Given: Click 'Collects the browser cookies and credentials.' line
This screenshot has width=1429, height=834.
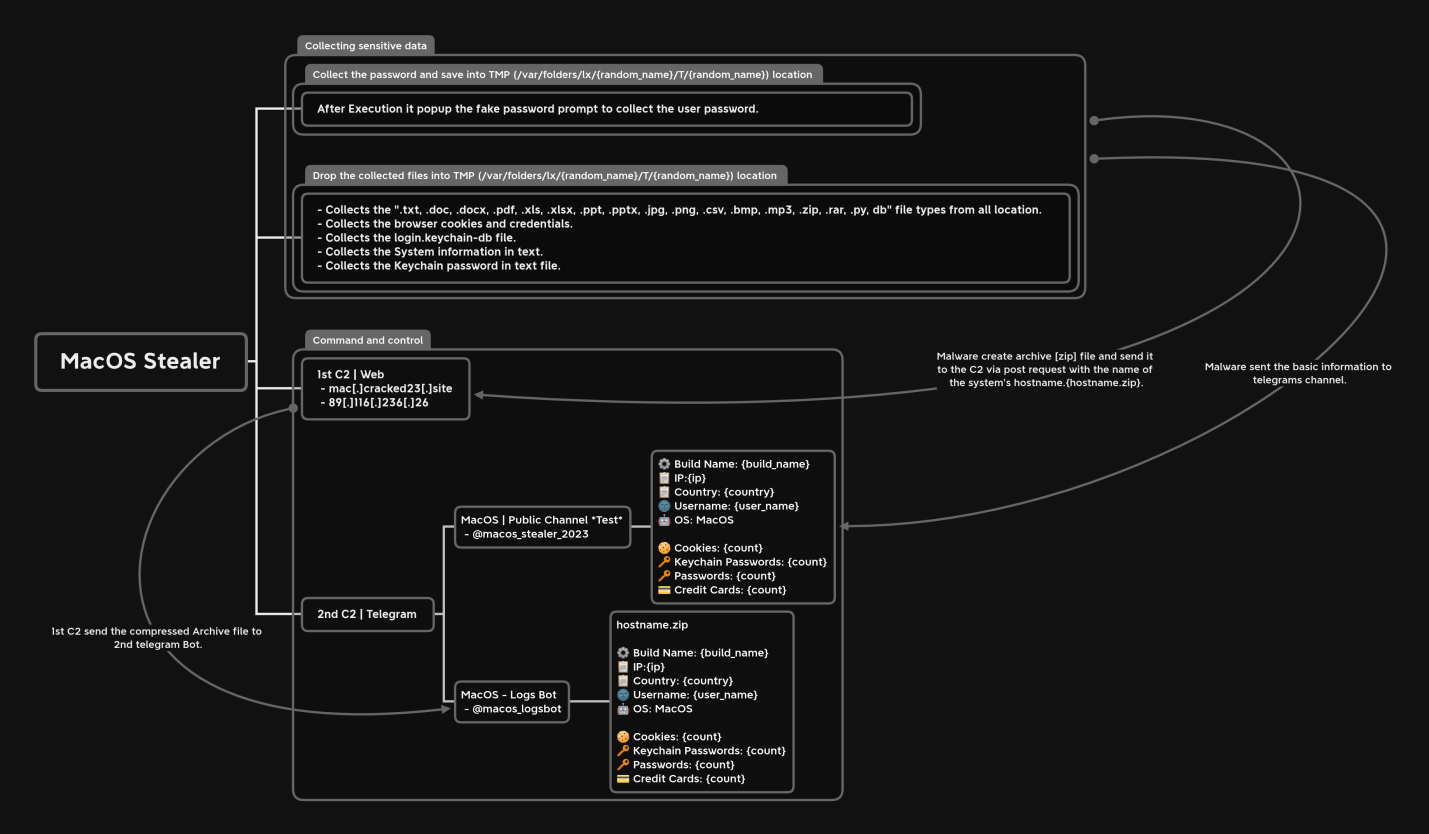Looking at the screenshot, I should click(445, 224).
